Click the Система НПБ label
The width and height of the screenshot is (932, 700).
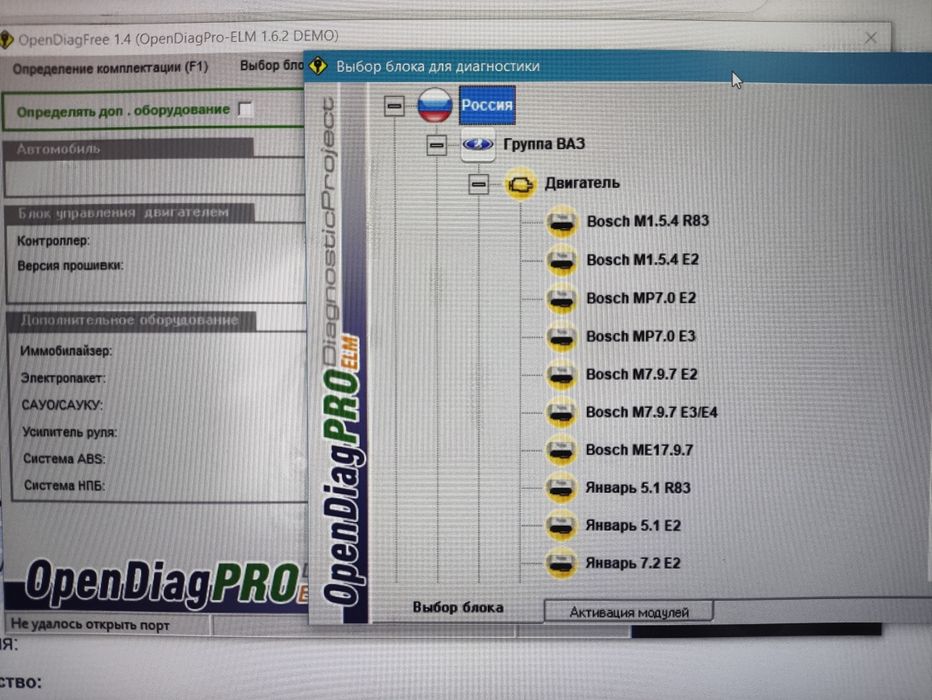64,485
